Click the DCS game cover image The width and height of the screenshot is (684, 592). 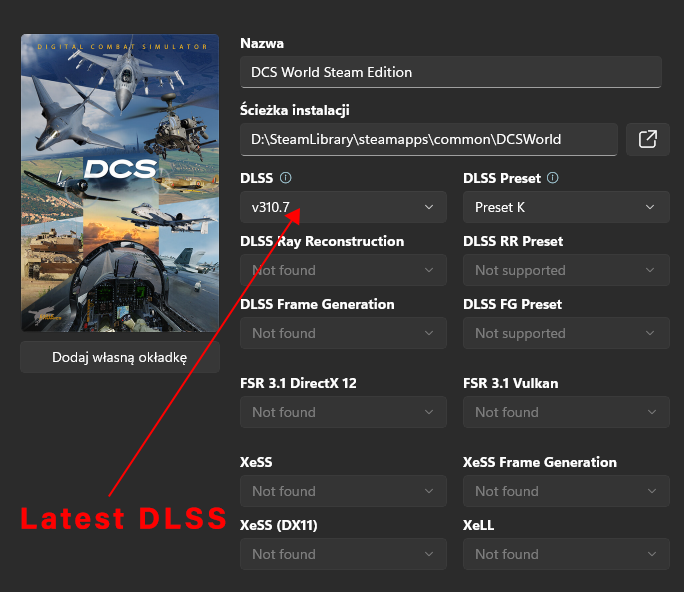(x=120, y=183)
